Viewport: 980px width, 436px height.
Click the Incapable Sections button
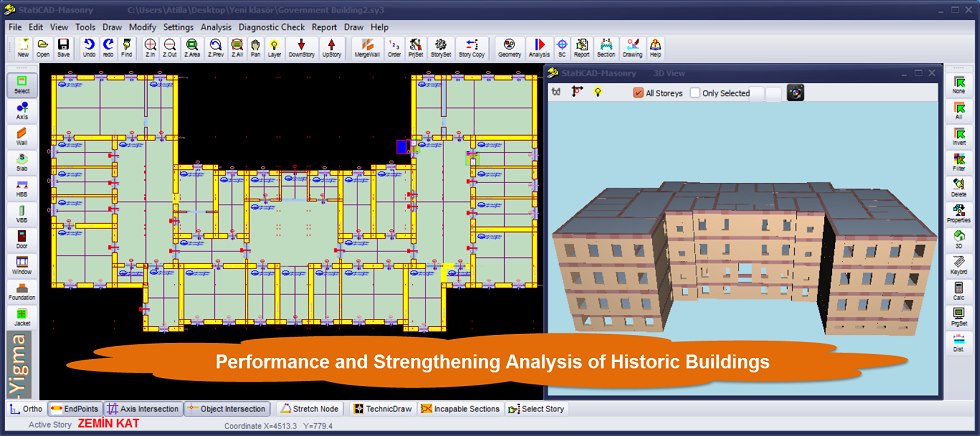pos(460,409)
